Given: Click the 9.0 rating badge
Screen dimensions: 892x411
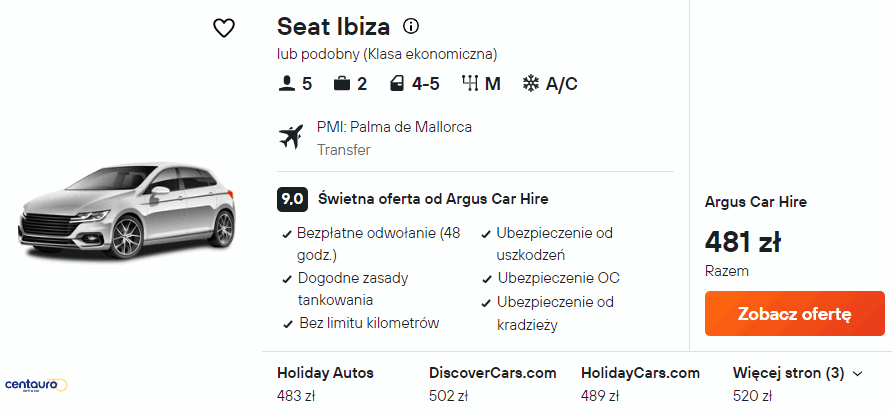Looking at the screenshot, I should coord(292,199).
